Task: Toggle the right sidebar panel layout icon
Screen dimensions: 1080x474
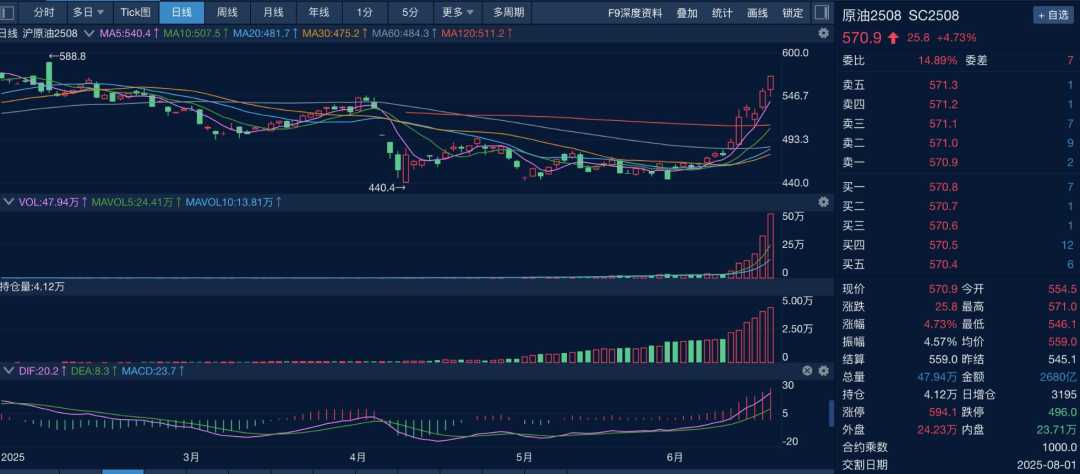Action: click(820, 12)
